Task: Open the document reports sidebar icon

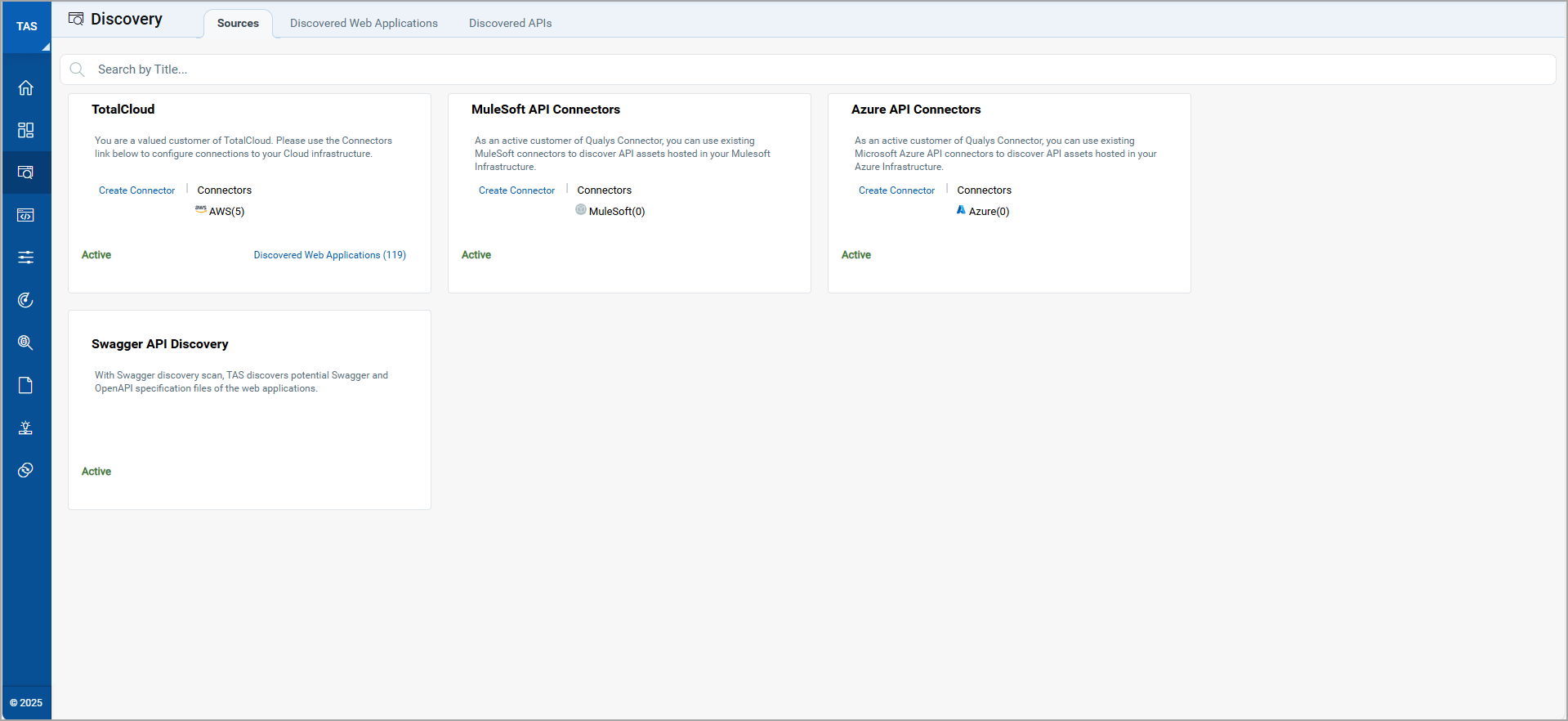Action: (26, 385)
